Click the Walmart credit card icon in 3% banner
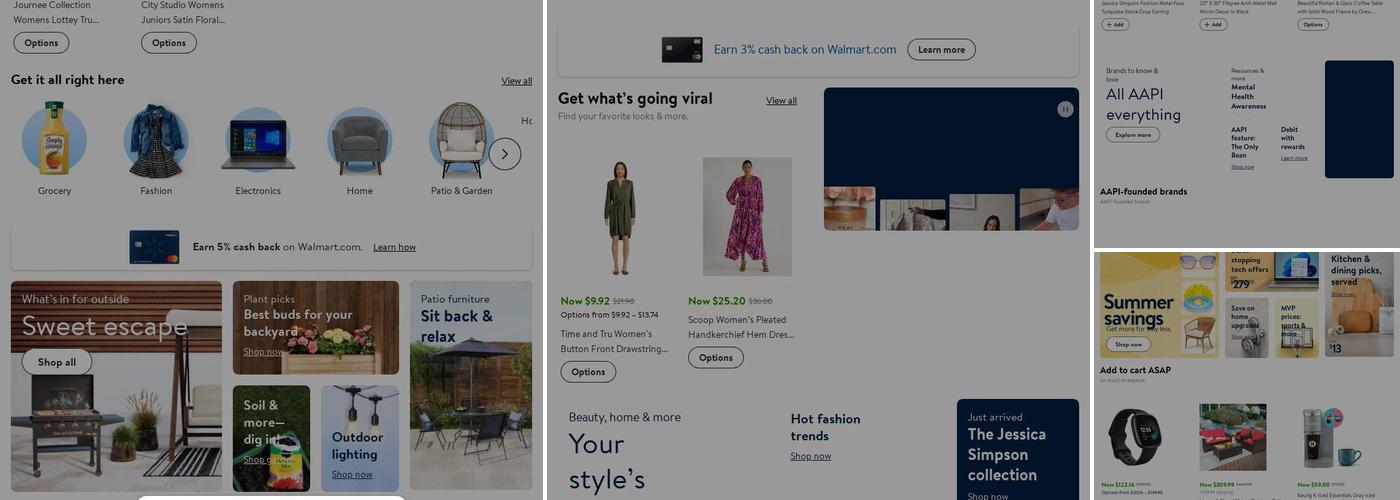The width and height of the screenshot is (1400, 500). coord(682,50)
